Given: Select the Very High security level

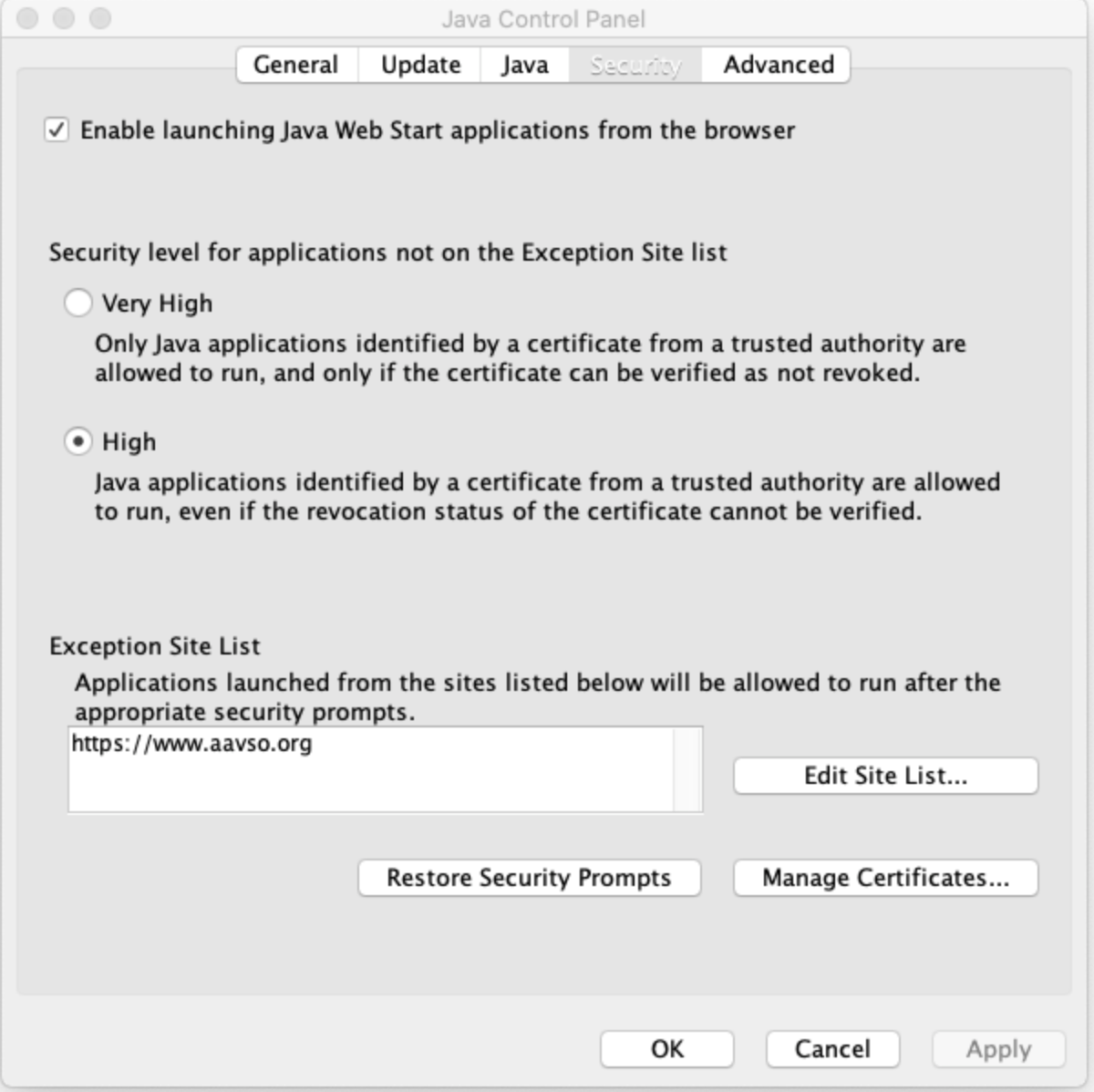Looking at the screenshot, I should [x=78, y=303].
